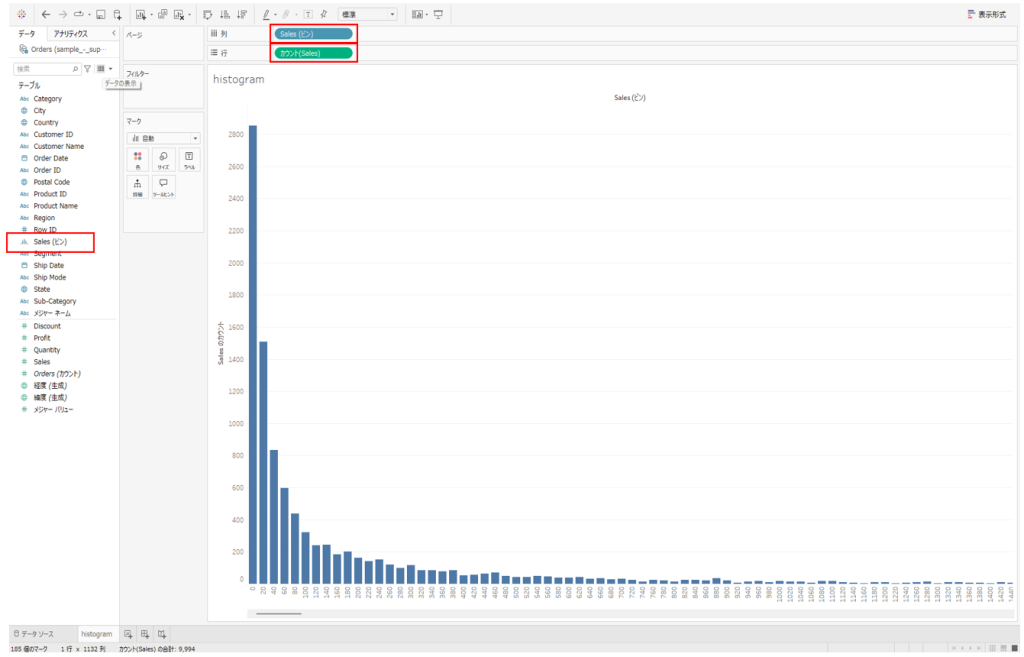Click the field search box in data pane

click(45, 69)
